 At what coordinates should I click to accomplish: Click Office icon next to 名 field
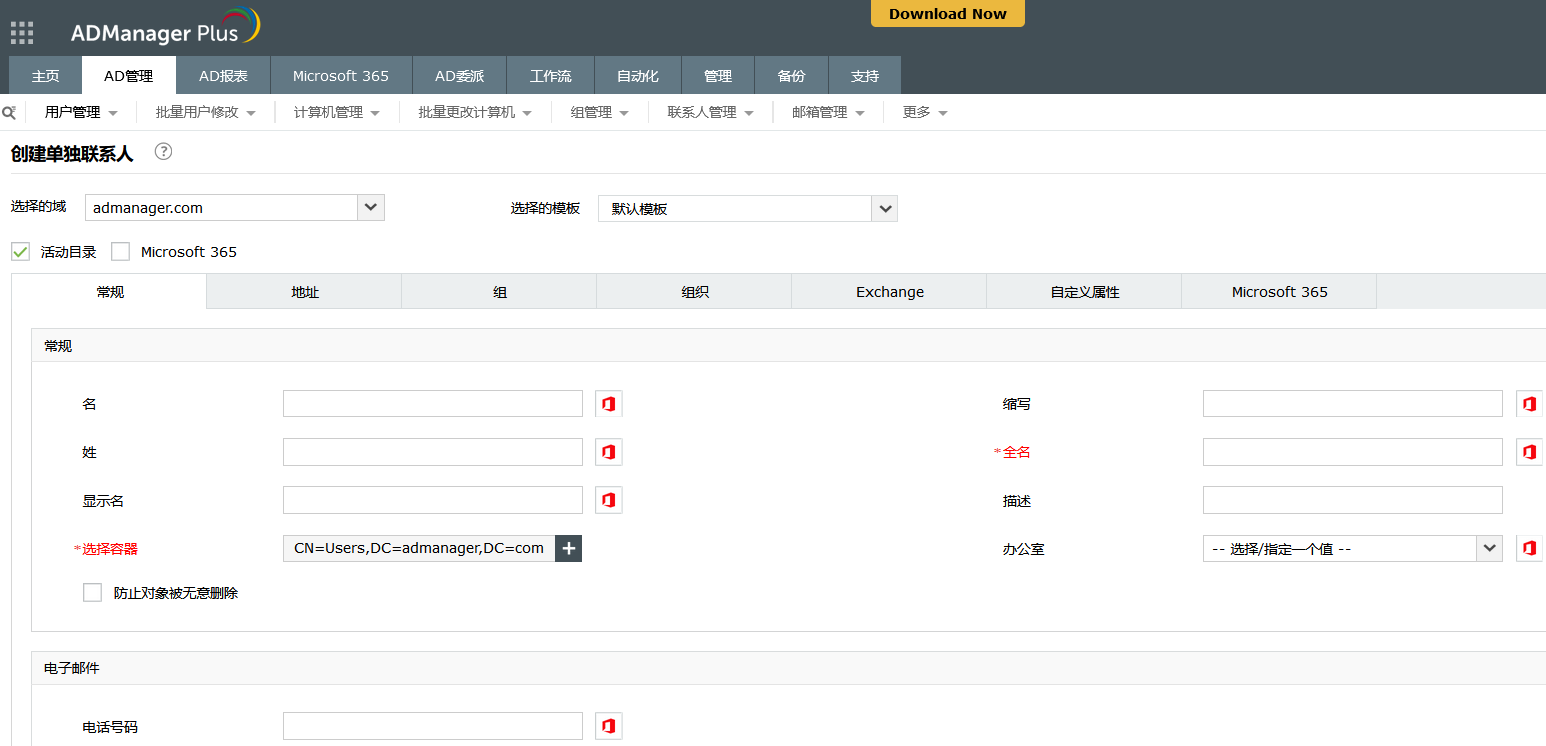click(x=608, y=404)
